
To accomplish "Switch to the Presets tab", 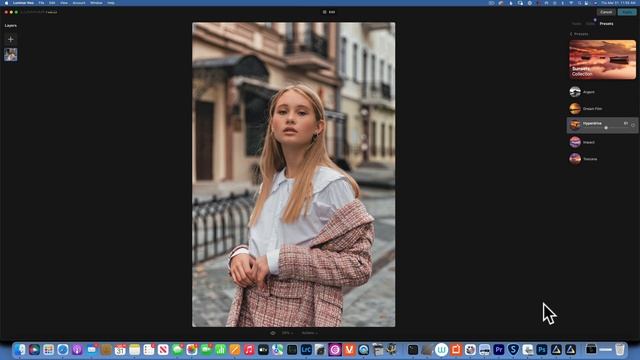I will pyautogui.click(x=607, y=24).
